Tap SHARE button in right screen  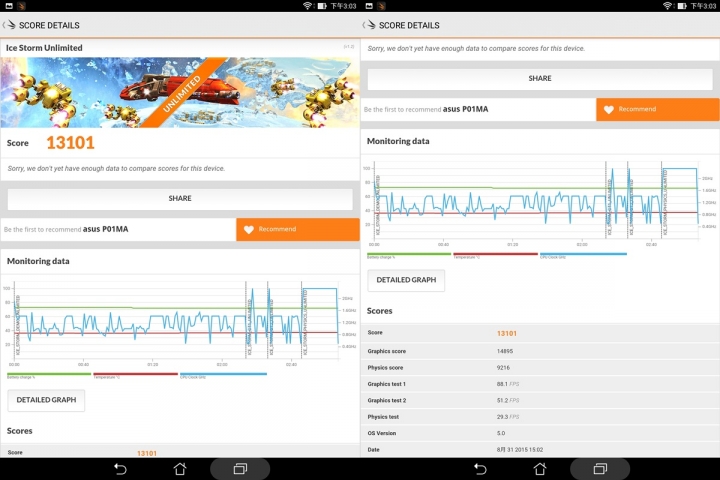click(540, 79)
